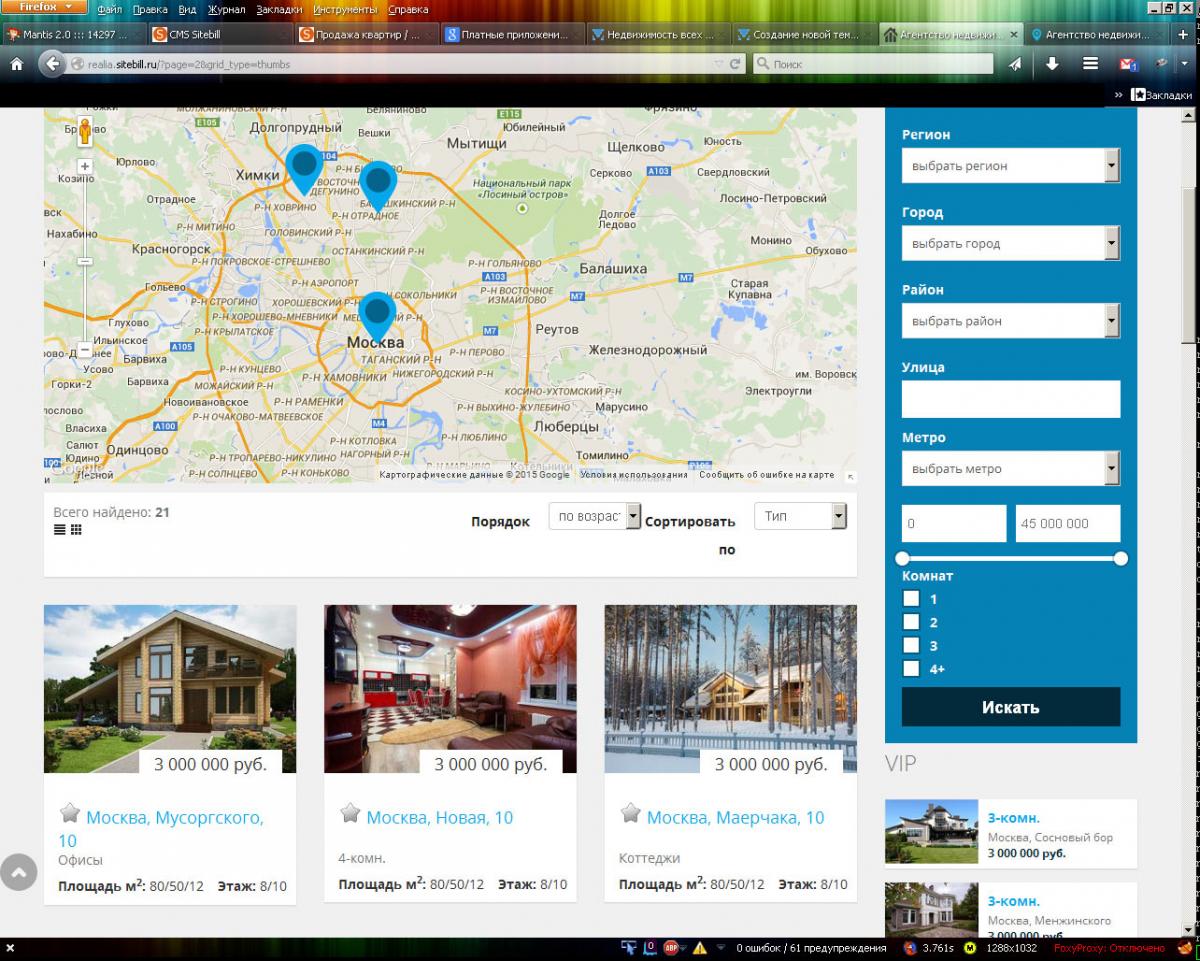Go to Firefox home page icon

16,63
